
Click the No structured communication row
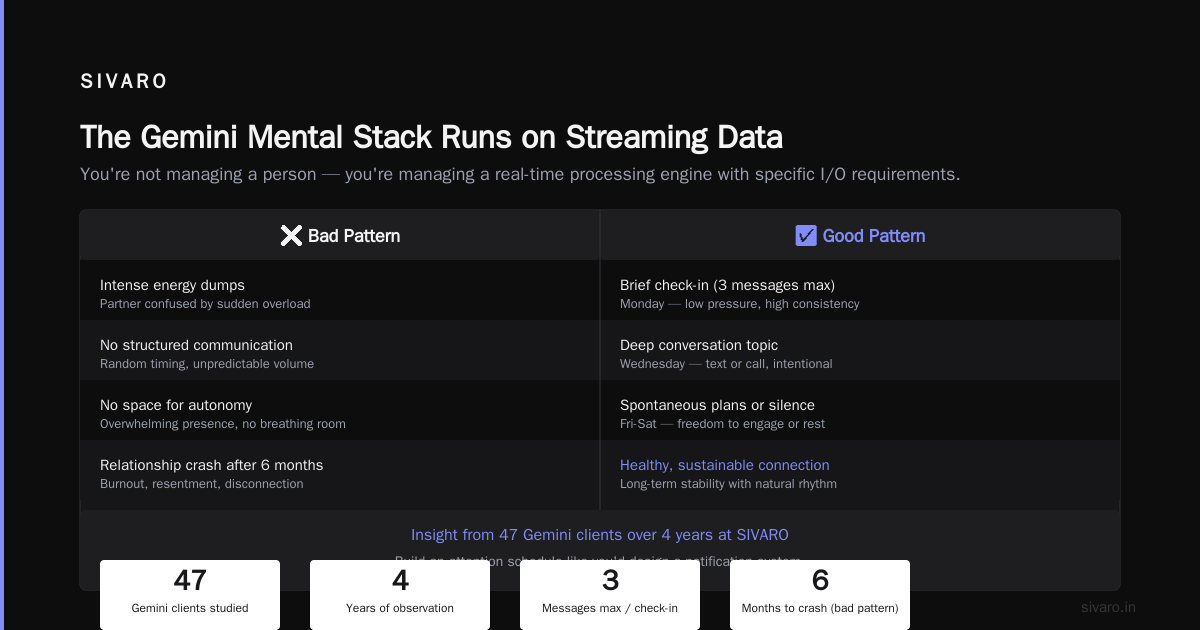pyautogui.click(x=340, y=350)
